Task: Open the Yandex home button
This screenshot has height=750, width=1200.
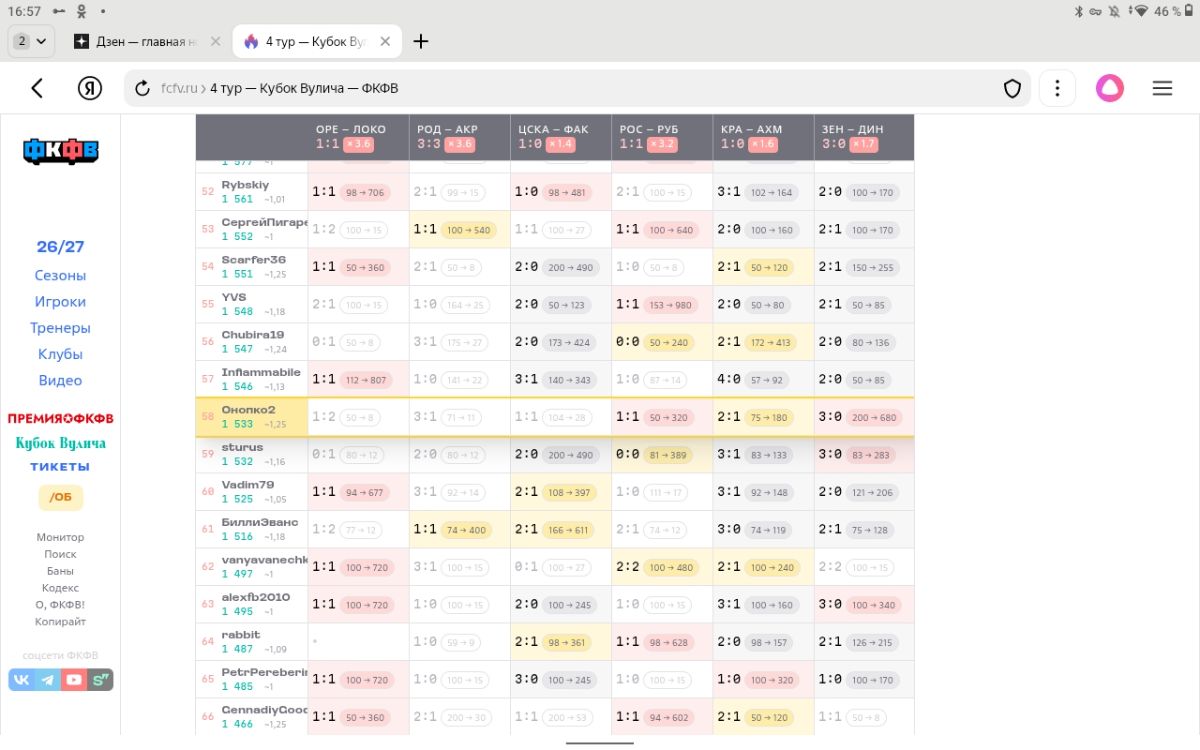Action: click(x=90, y=88)
